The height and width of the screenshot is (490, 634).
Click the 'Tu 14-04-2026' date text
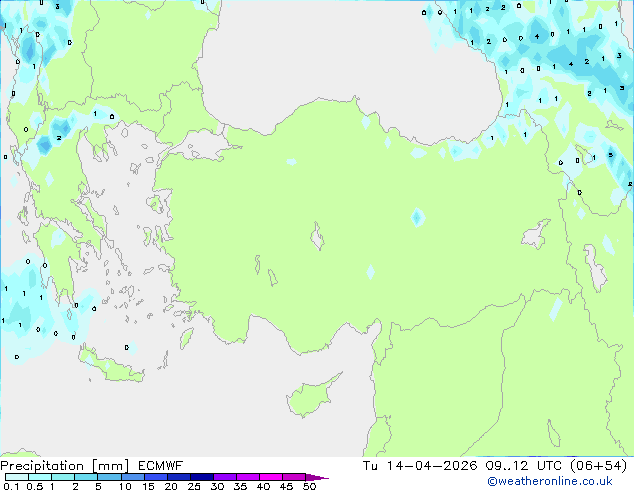(420, 466)
